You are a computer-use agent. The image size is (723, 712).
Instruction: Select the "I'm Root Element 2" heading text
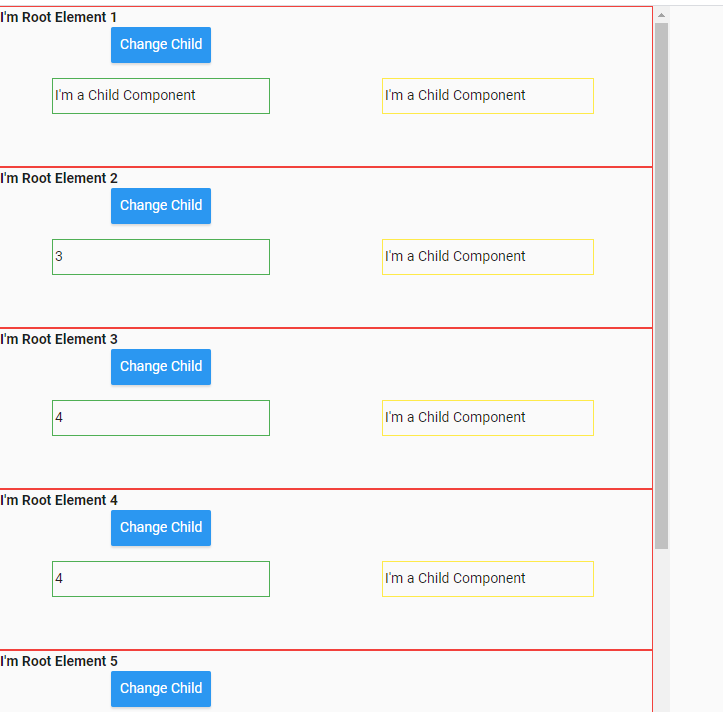coord(59,179)
